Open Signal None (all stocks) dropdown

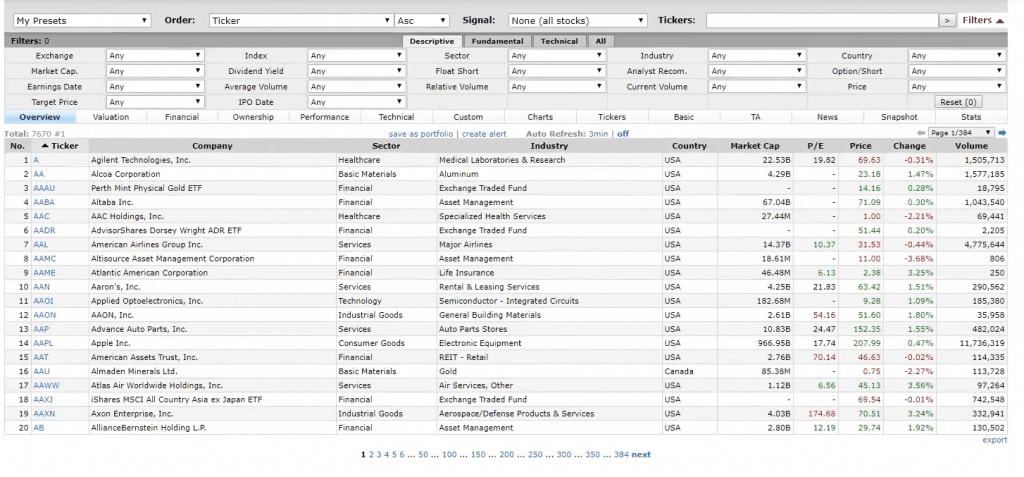(578, 20)
